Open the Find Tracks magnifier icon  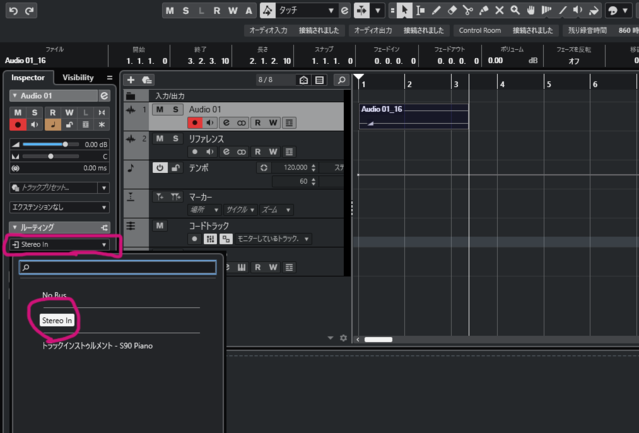(x=342, y=80)
